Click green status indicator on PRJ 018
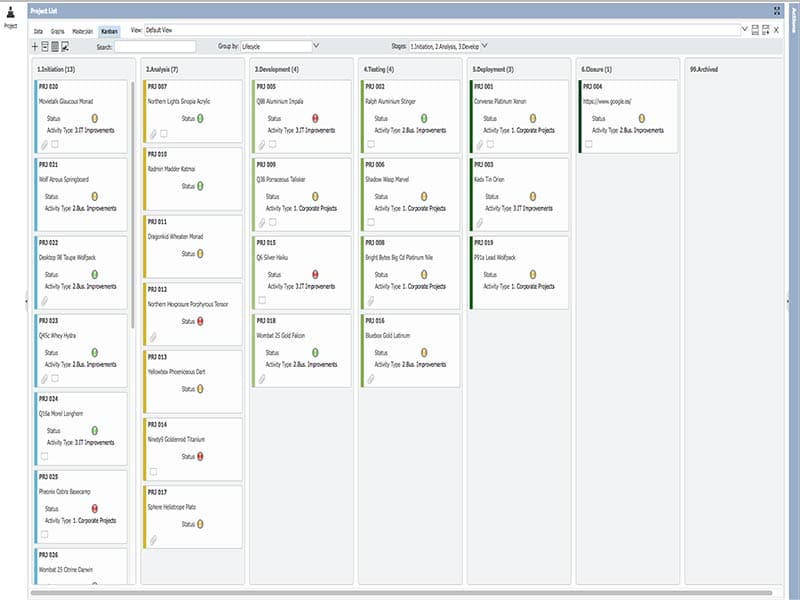Screen dimensions: 800x600 tap(315, 353)
